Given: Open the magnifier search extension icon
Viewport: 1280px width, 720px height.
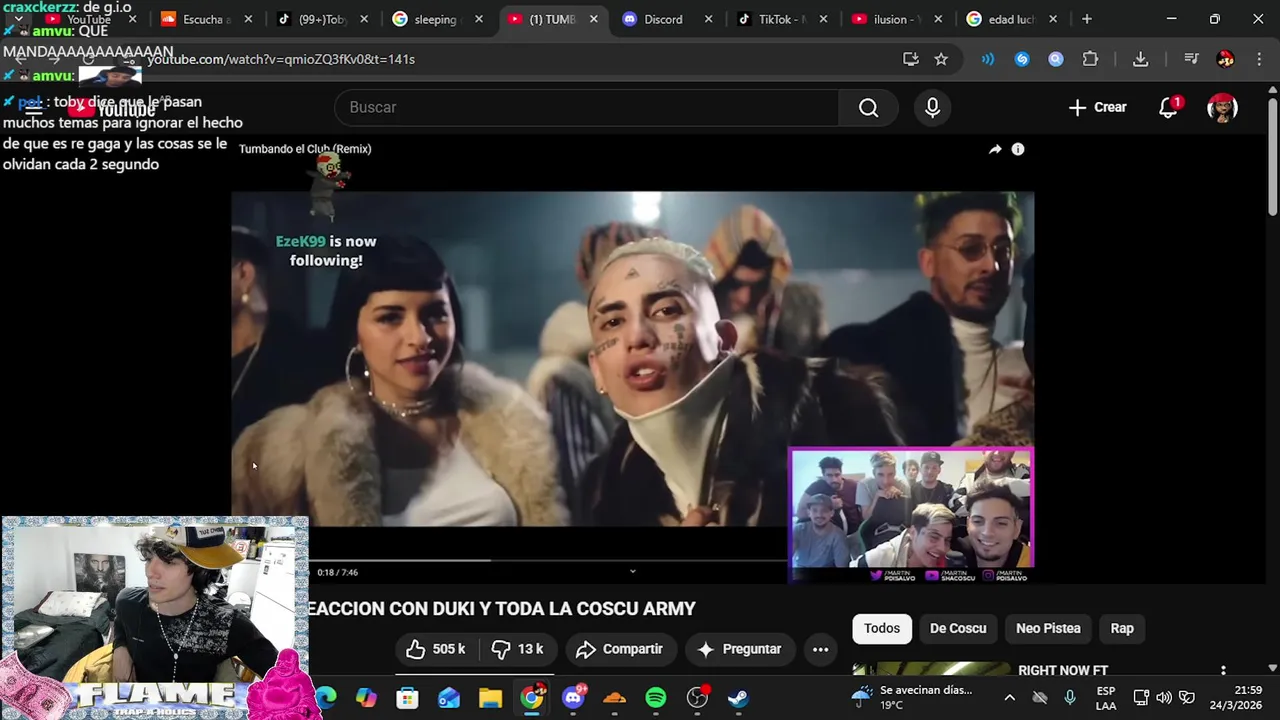Looking at the screenshot, I should click(1056, 59).
